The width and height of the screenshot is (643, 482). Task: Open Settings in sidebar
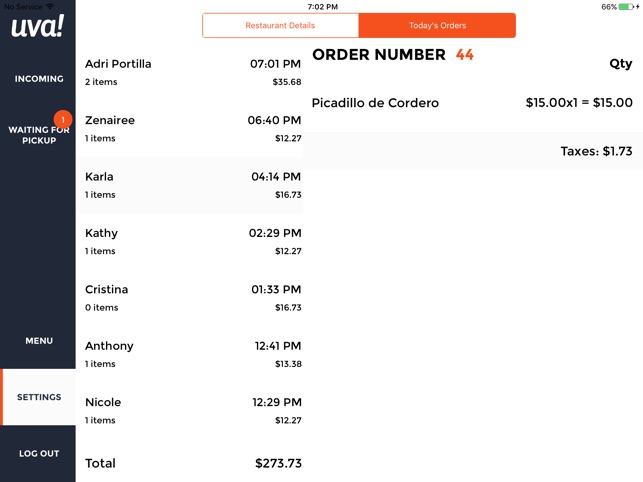pos(39,397)
